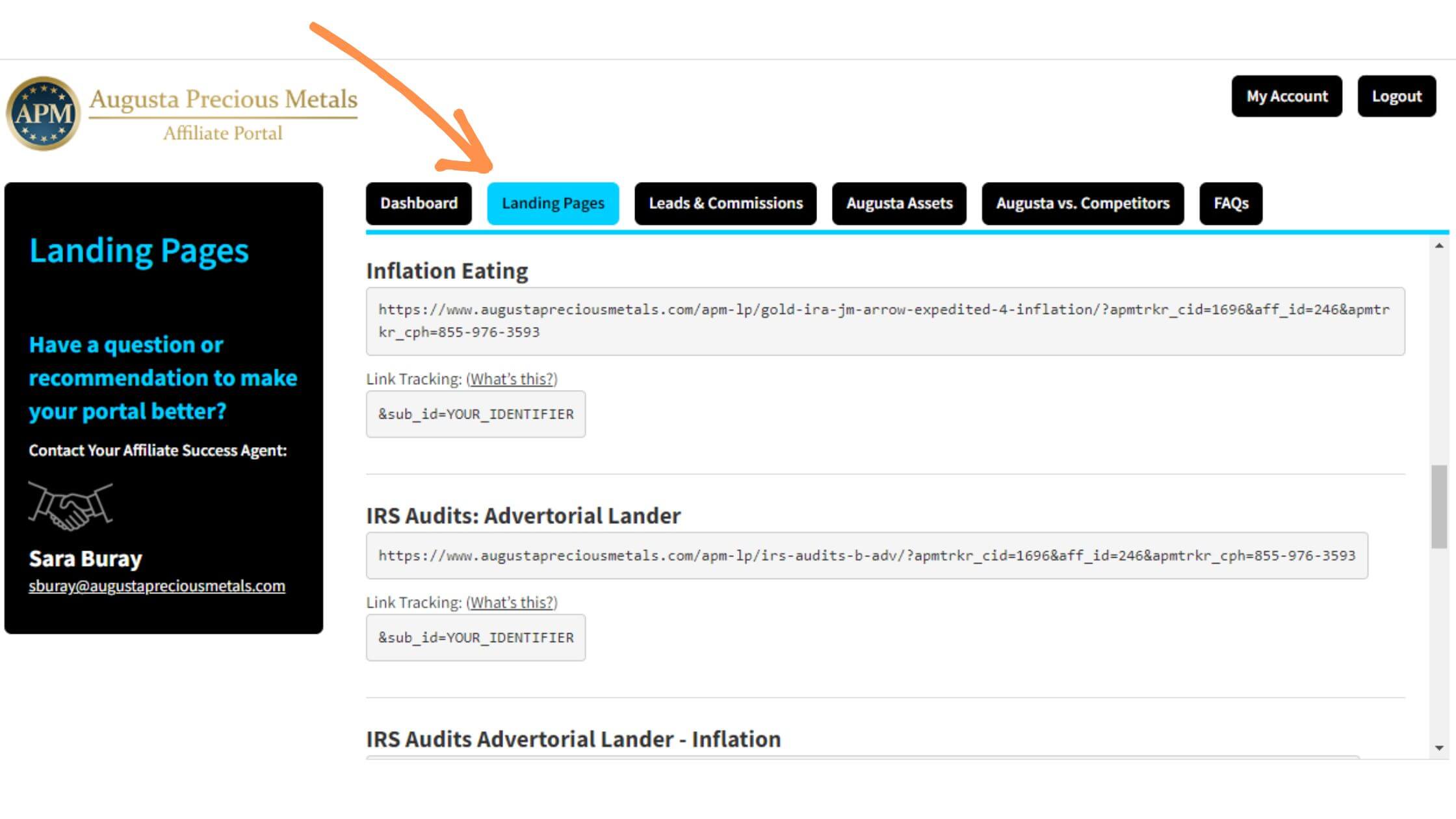Open the FAQs tab

coord(1230,203)
